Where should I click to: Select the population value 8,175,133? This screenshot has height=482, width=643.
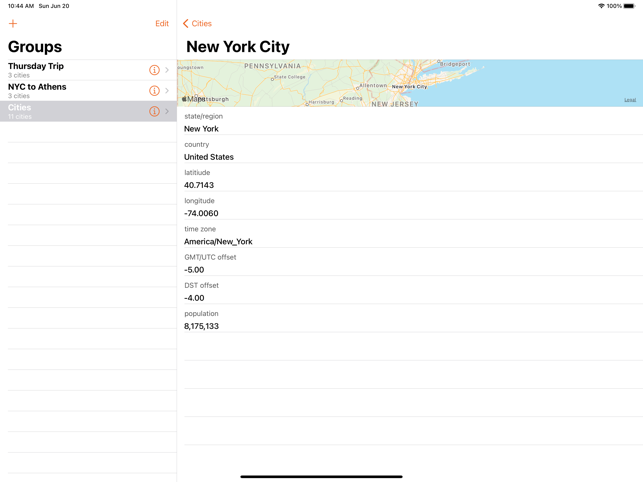[x=202, y=326]
